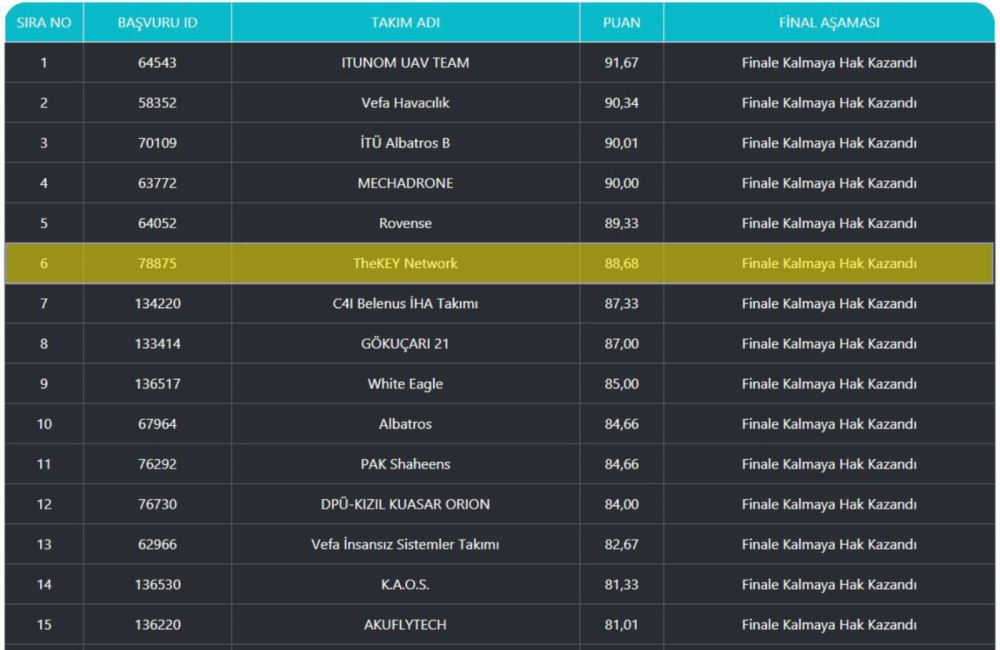Click final status cell for AKUFLYTECH

829,624
